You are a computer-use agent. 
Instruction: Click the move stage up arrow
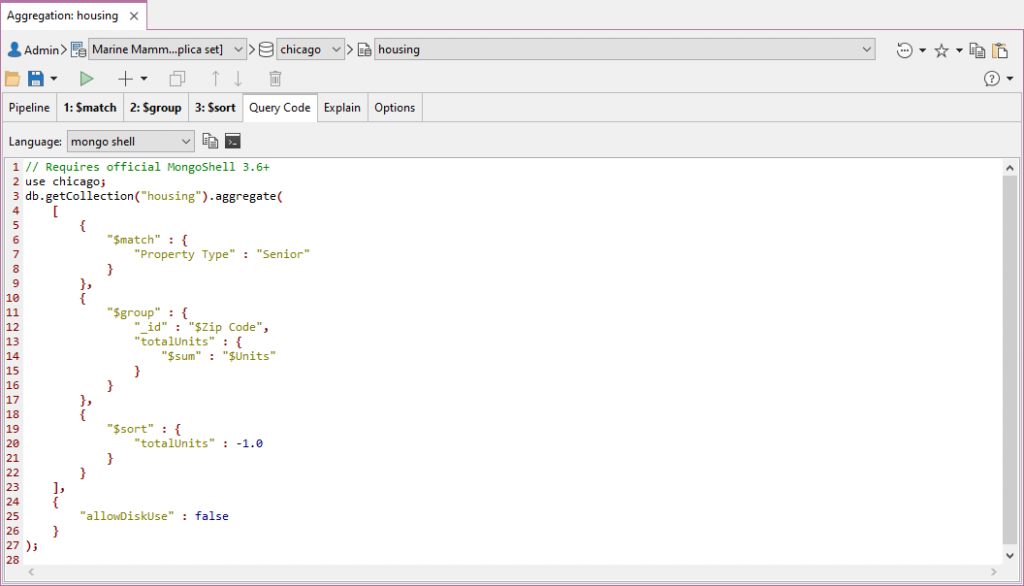pyautogui.click(x=215, y=78)
